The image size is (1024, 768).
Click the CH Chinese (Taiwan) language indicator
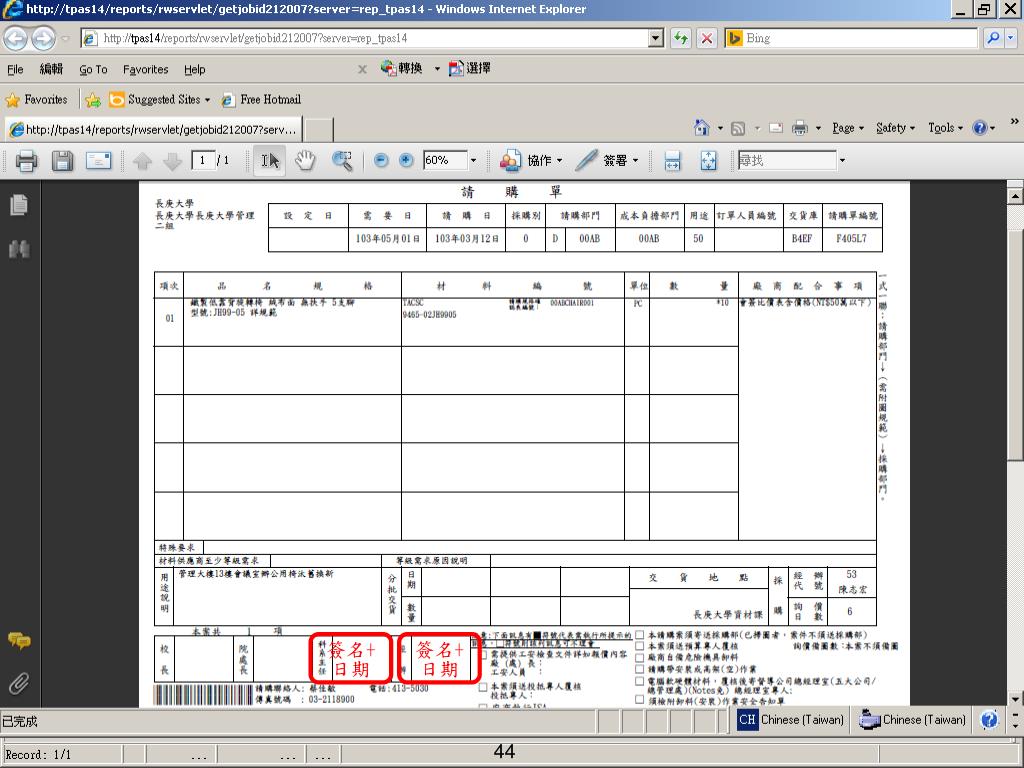click(x=791, y=720)
